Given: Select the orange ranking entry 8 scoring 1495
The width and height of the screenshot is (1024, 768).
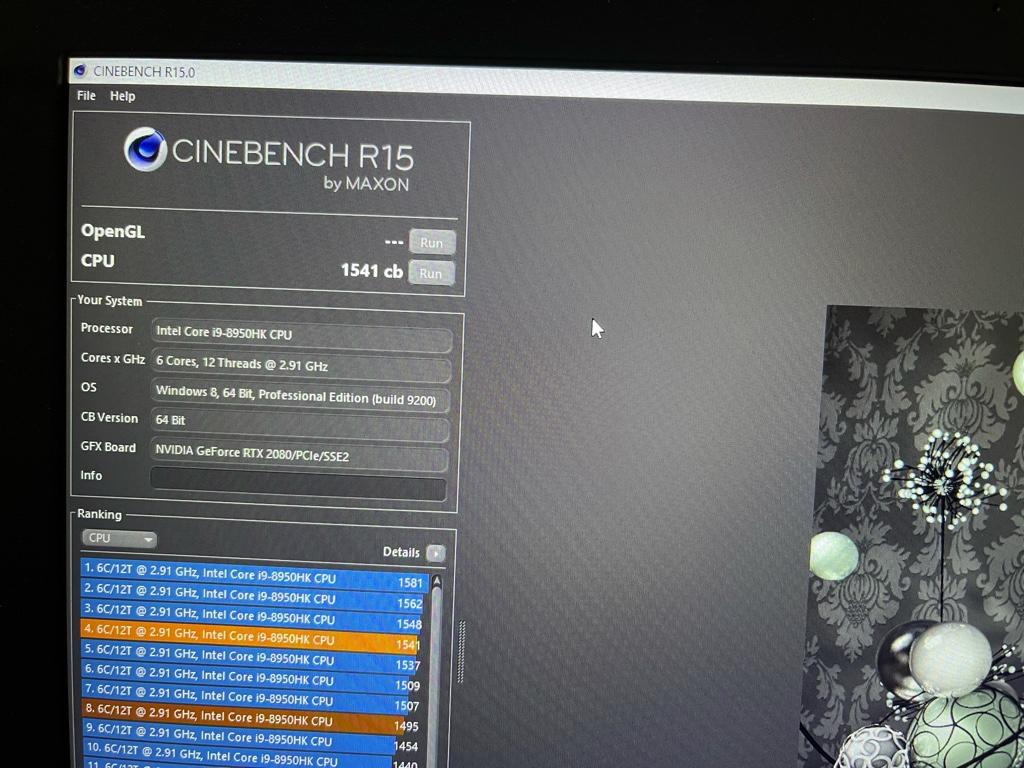Looking at the screenshot, I should pos(251,718).
